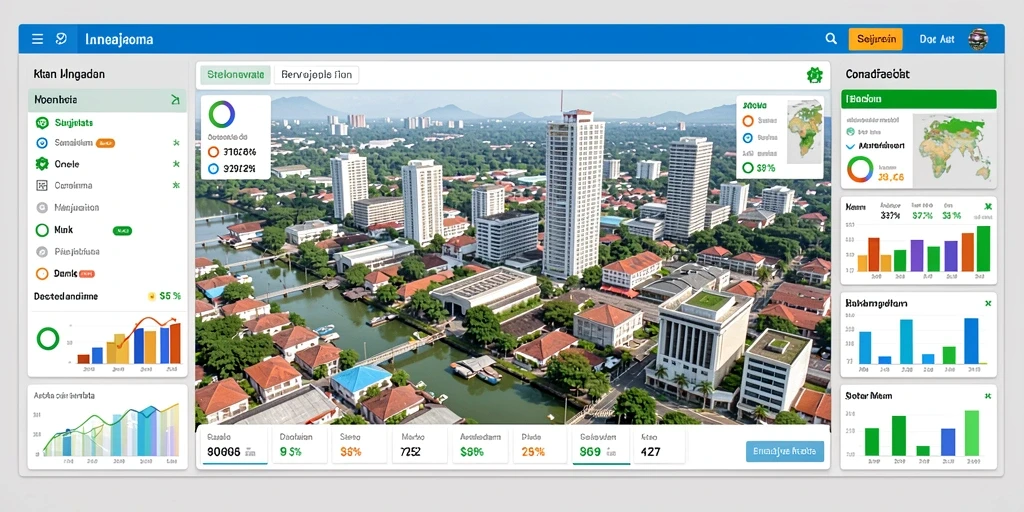This screenshot has height=512, width=1024.
Task: Switch to the Stelonevrate tab
Action: pyautogui.click(x=235, y=74)
